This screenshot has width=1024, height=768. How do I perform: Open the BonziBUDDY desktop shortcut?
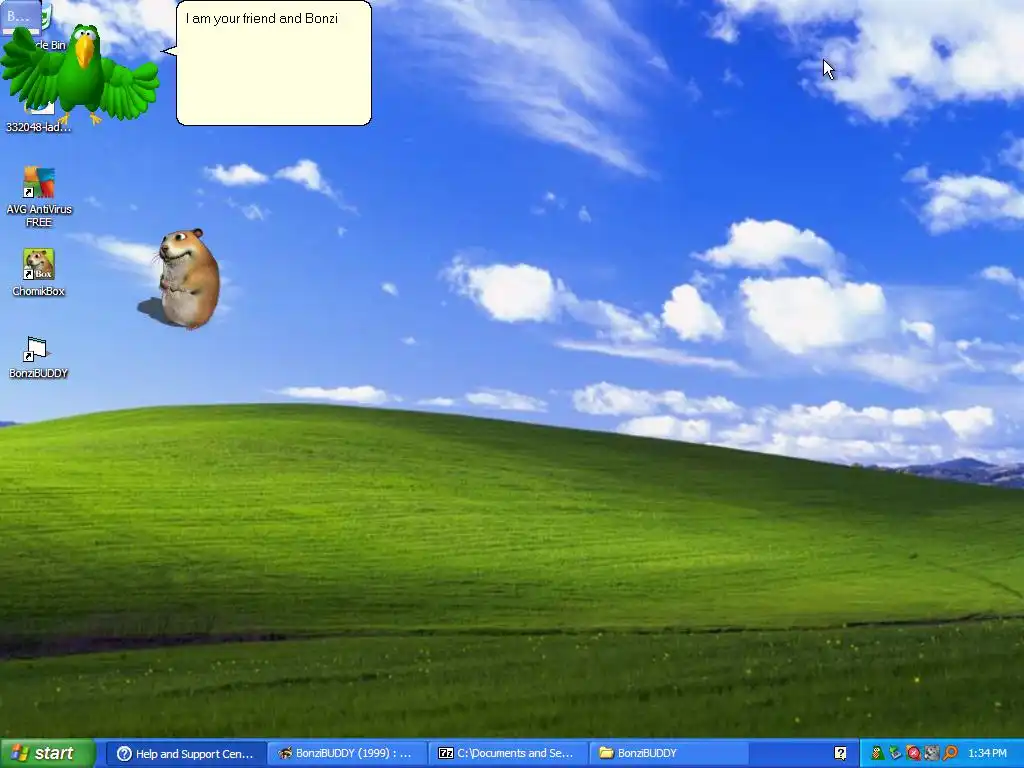[38, 357]
